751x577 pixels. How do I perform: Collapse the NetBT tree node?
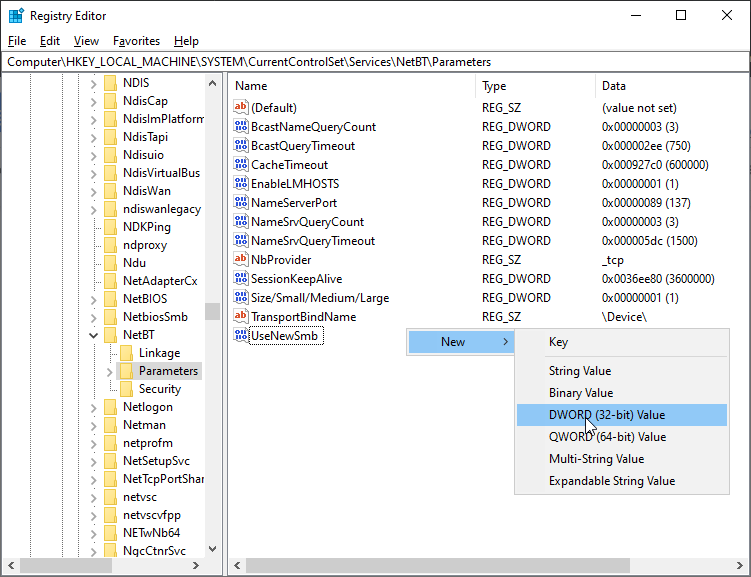tap(94, 335)
